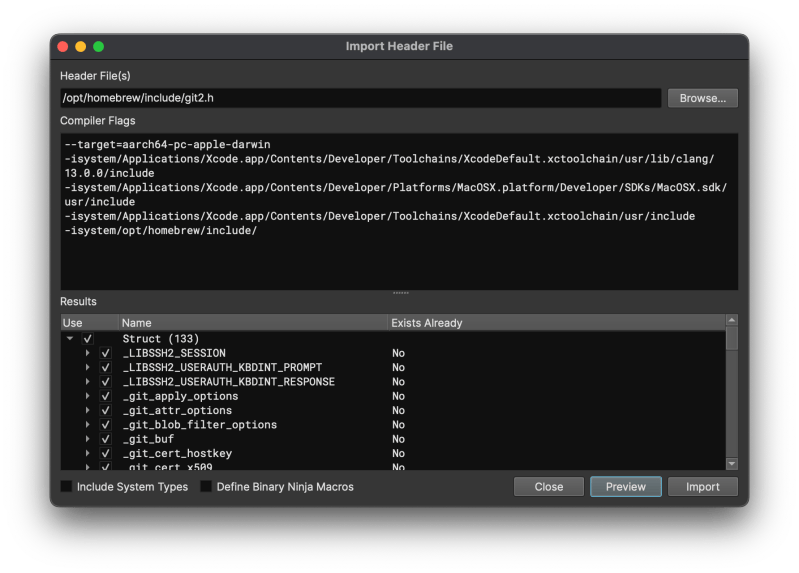Uncheck the _LIBSSH2_SESSION checkbox
The height and width of the screenshot is (573, 799).
coord(105,353)
